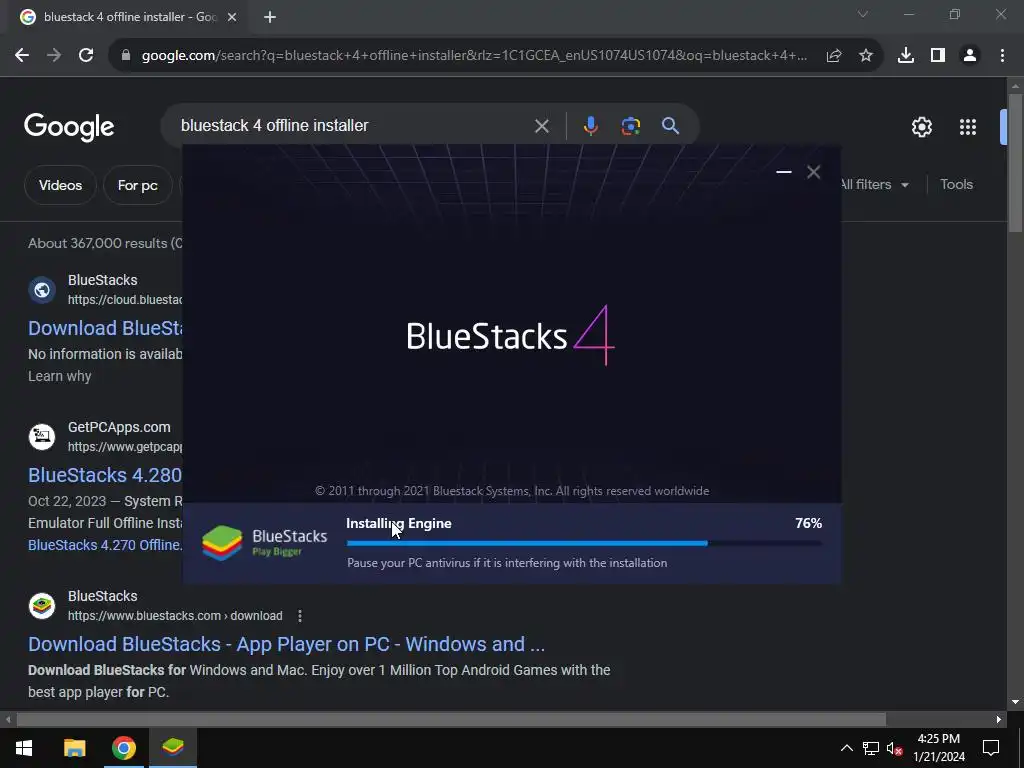The image size is (1024, 768).
Task: Open File Explorer from taskbar
Action: click(74, 748)
